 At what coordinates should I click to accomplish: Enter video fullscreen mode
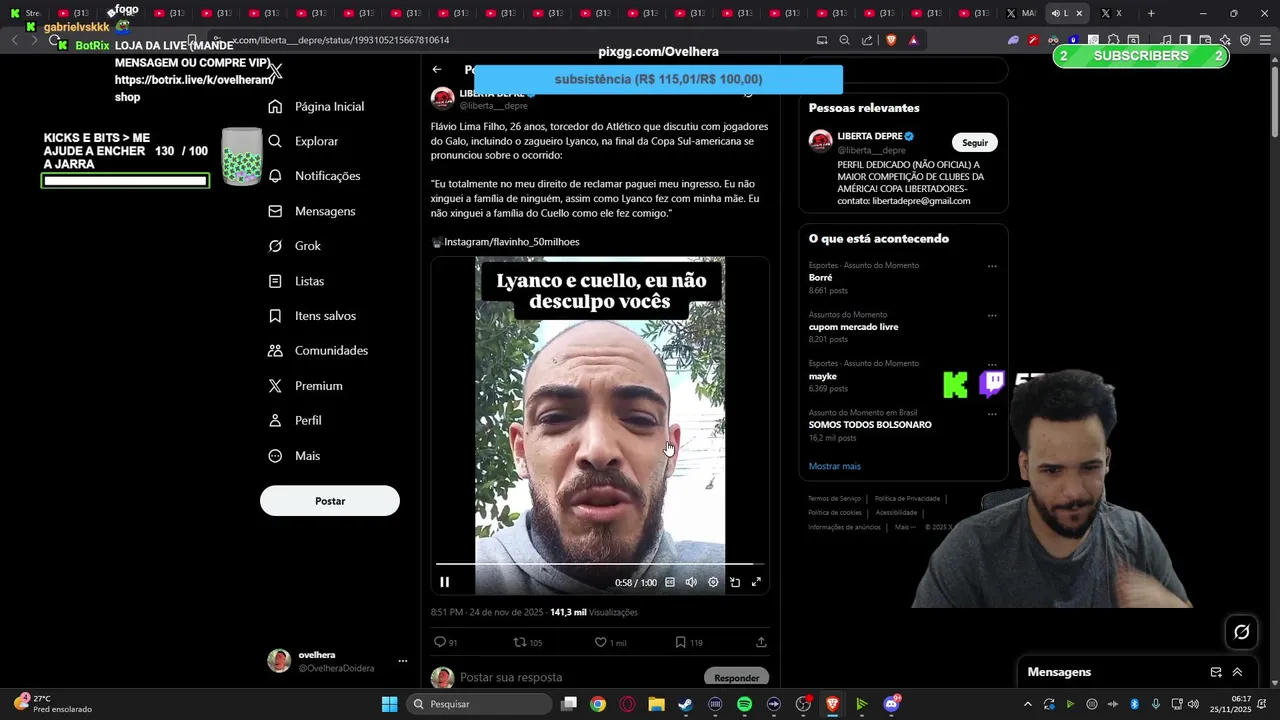pyautogui.click(x=756, y=582)
